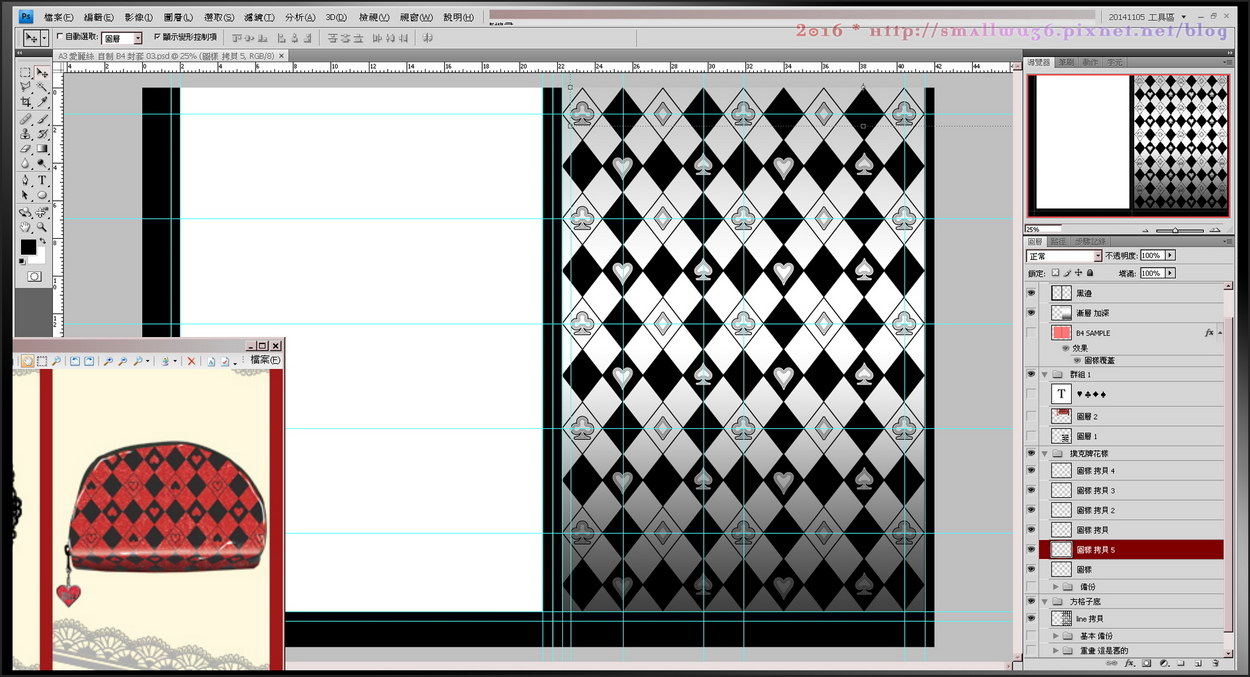The height and width of the screenshot is (677, 1250).
Task: Select the Move tool in toolbox
Action: (42, 73)
